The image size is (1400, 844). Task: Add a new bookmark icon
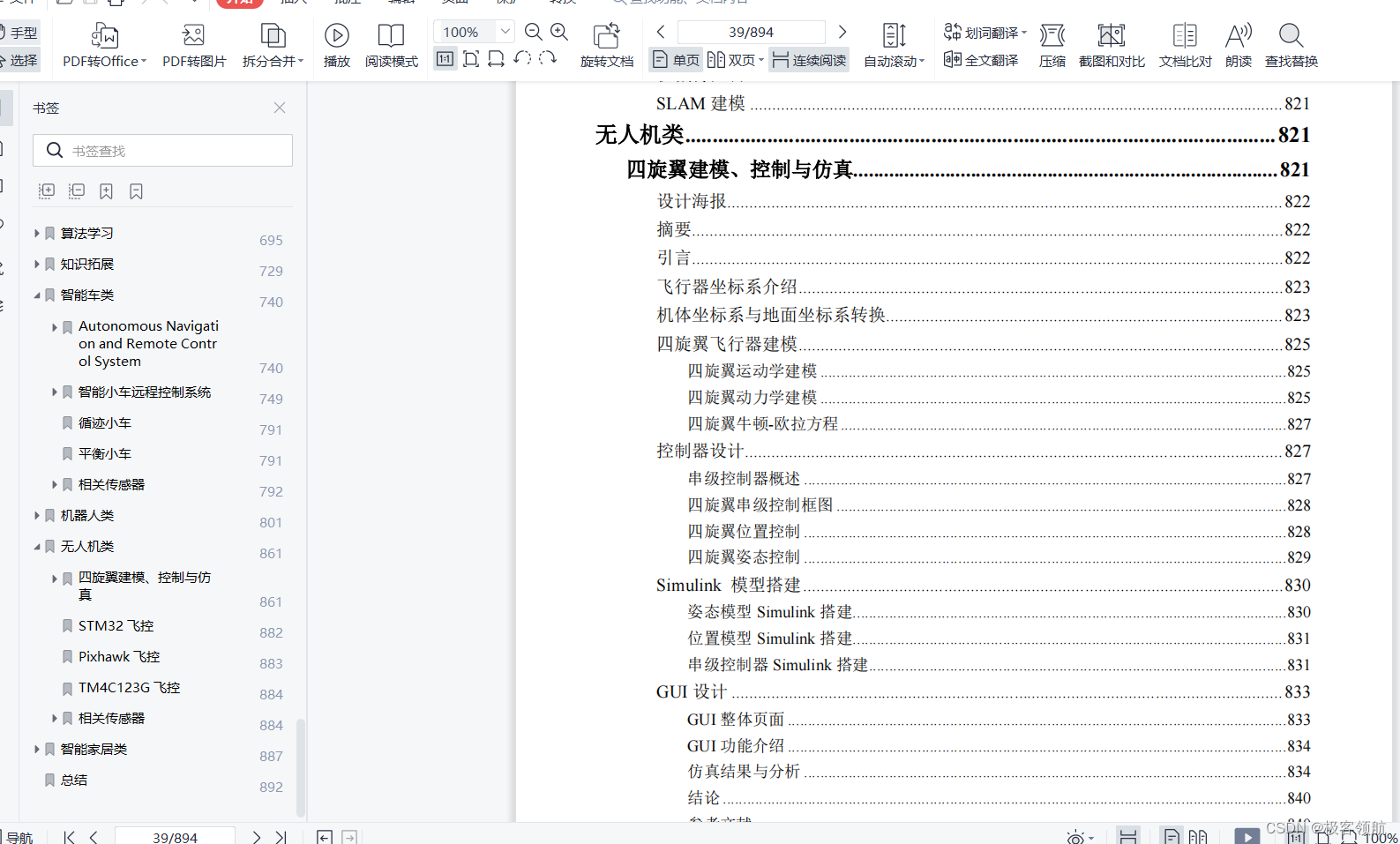(x=106, y=190)
